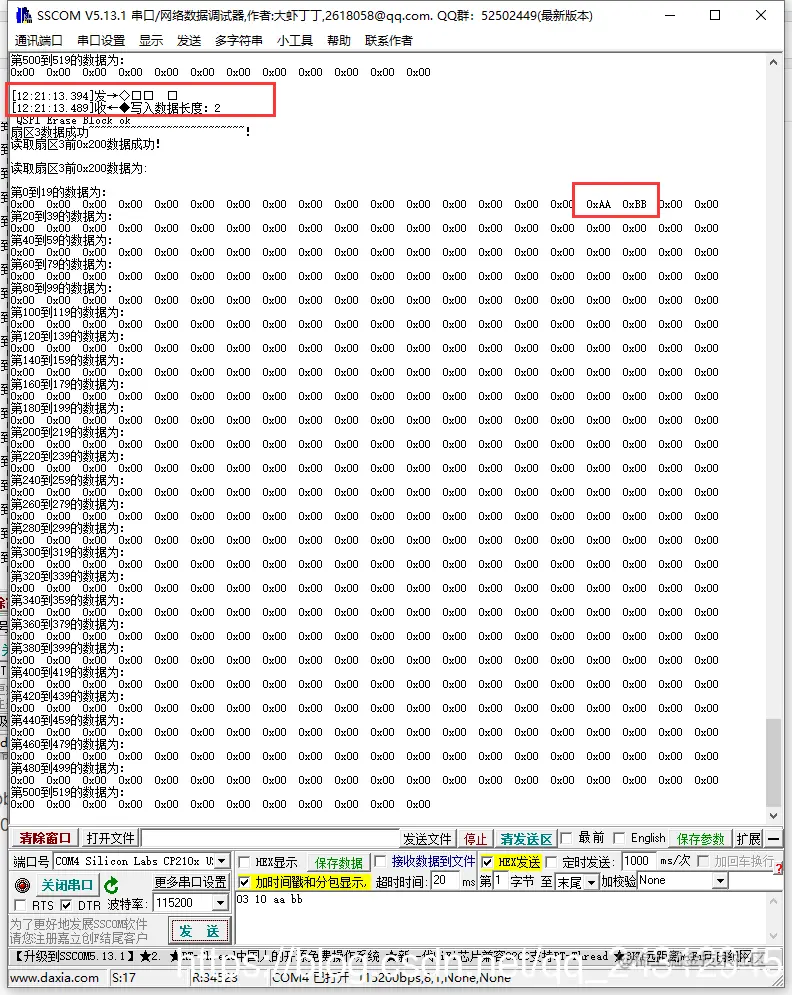Open the 发送 menu
The image size is (792, 995).
(x=188, y=41)
